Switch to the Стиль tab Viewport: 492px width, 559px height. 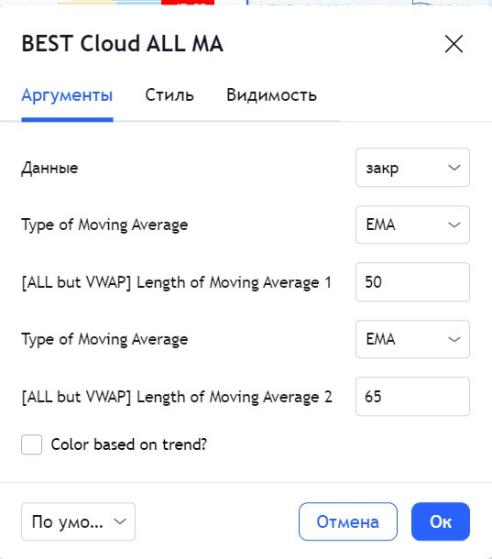pos(169,95)
